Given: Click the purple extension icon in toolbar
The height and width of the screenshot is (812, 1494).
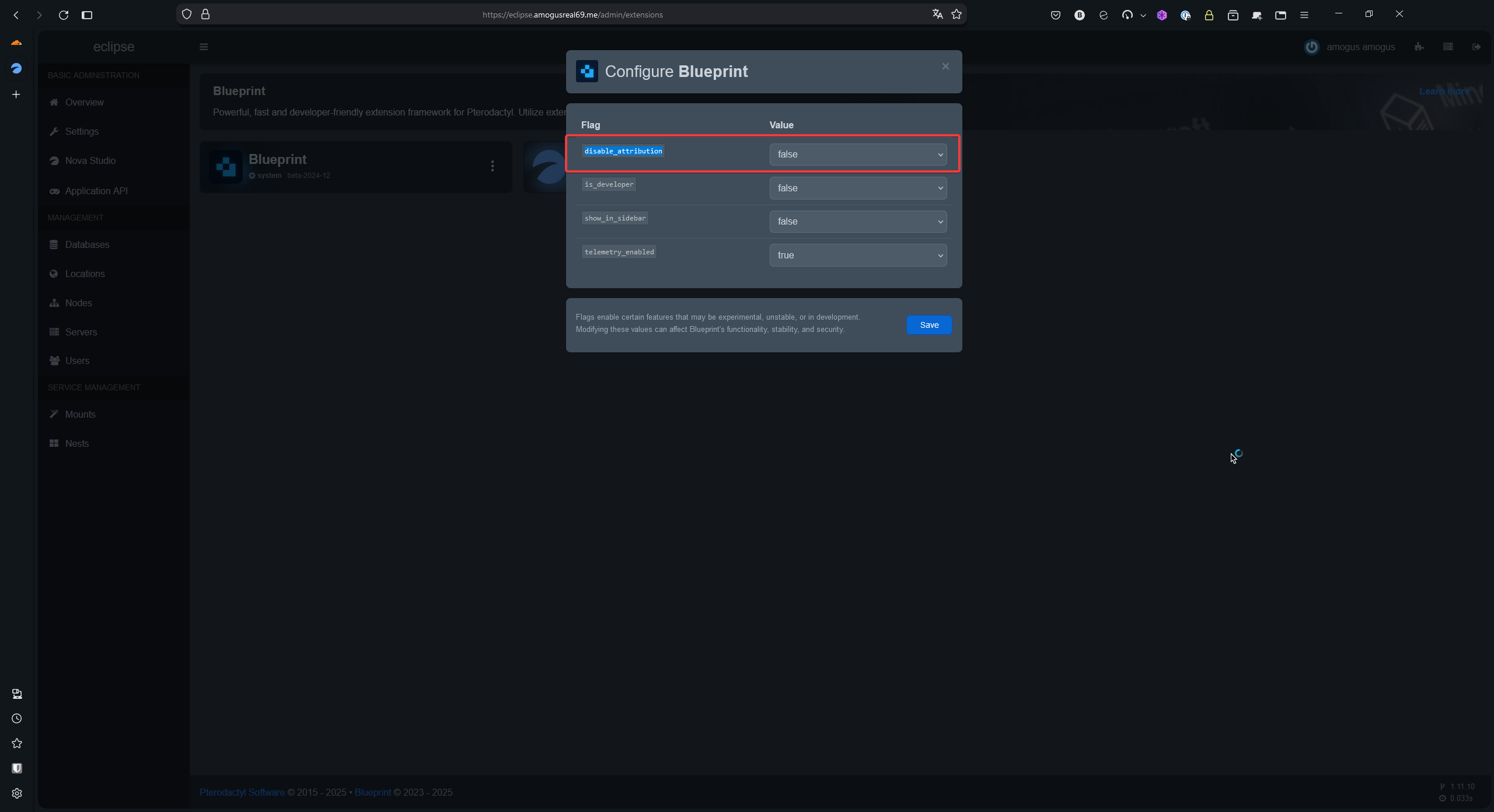Looking at the screenshot, I should tap(1162, 15).
